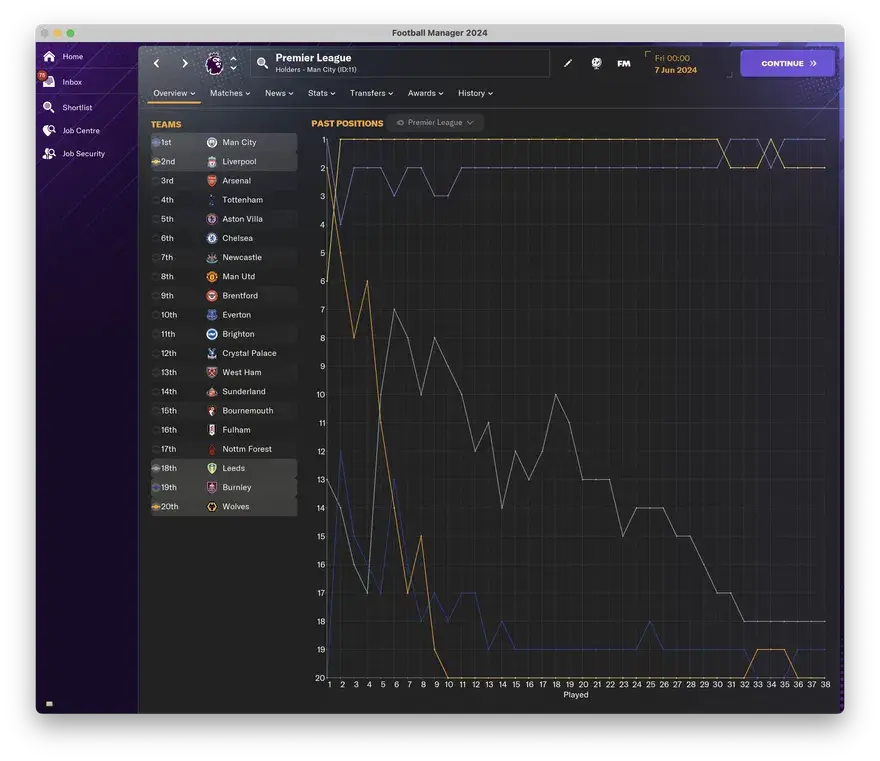880x761 pixels.
Task: Open the Crystal Palace team link
Action: pyautogui.click(x=249, y=353)
